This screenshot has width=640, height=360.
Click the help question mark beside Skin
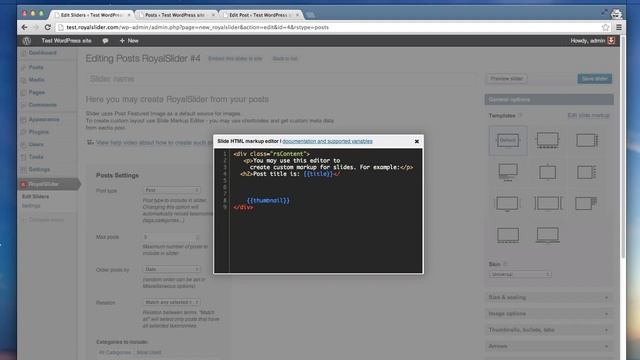coord(505,264)
